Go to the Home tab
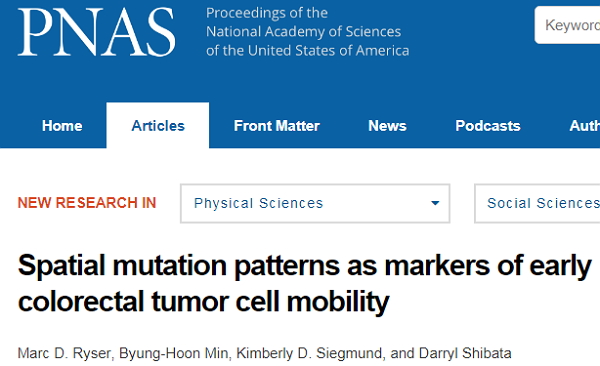Image resolution: width=600 pixels, height=366 pixels. click(x=62, y=126)
